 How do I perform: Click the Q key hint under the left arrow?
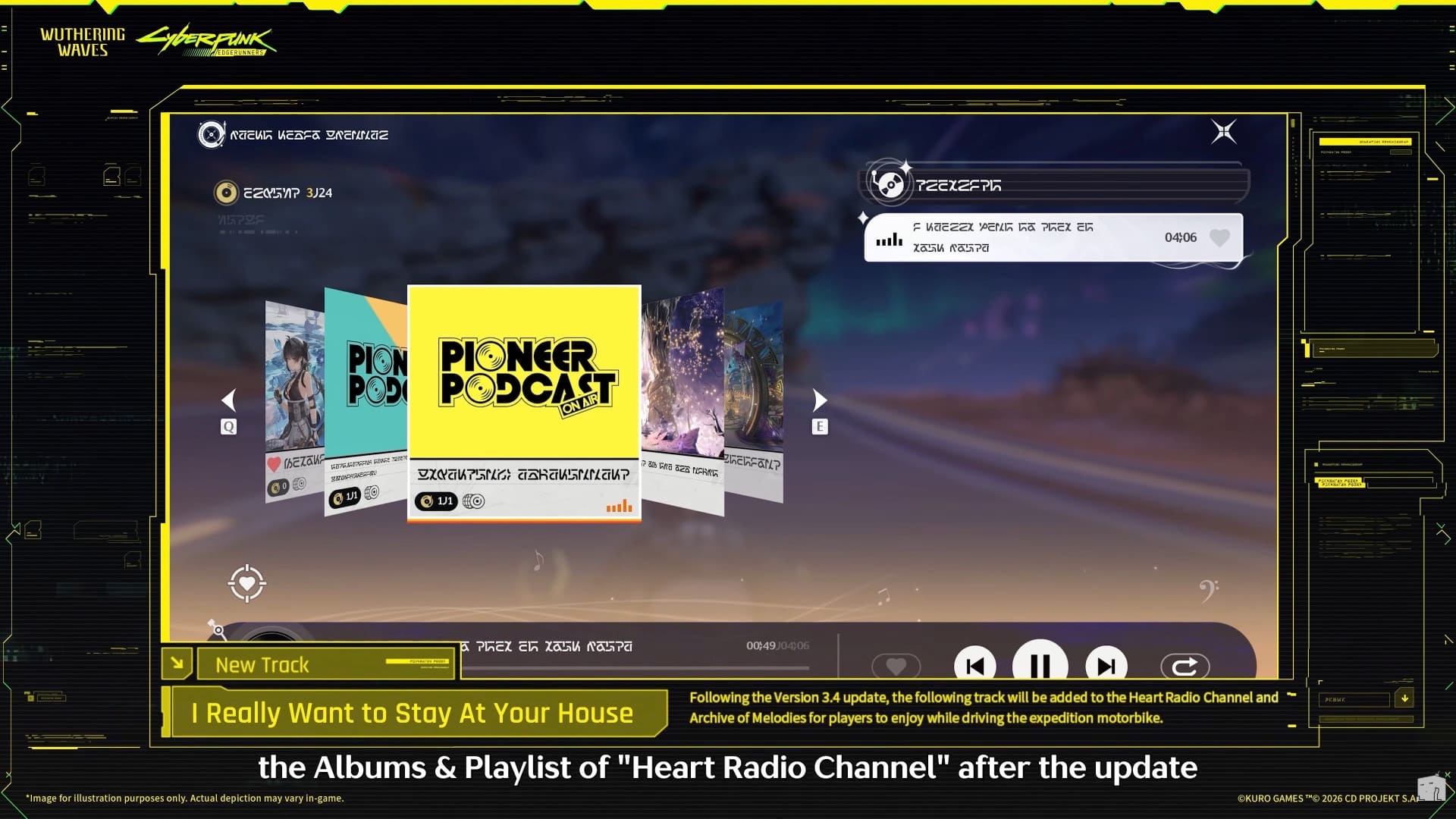point(228,427)
